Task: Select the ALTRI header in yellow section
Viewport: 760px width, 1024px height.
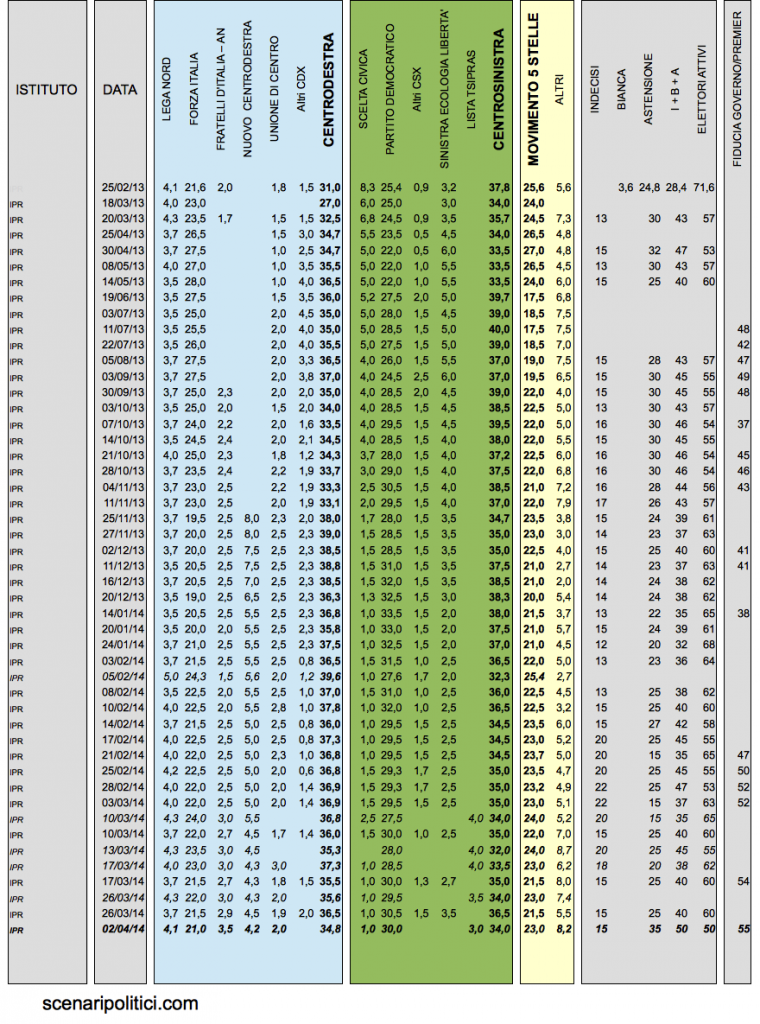Action: [x=559, y=89]
